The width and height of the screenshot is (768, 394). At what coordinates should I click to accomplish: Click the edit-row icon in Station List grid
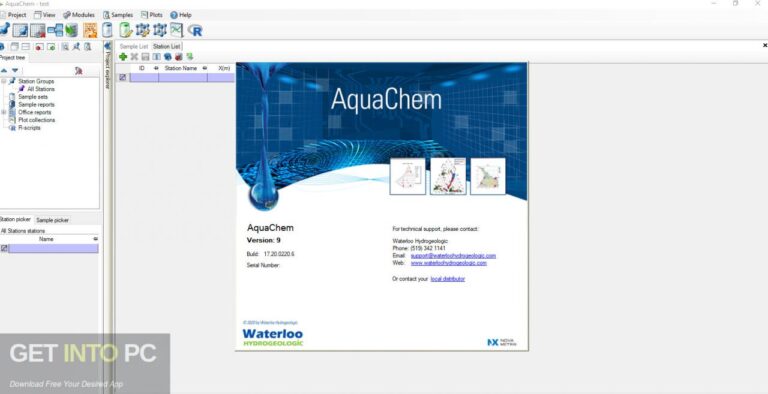122,77
